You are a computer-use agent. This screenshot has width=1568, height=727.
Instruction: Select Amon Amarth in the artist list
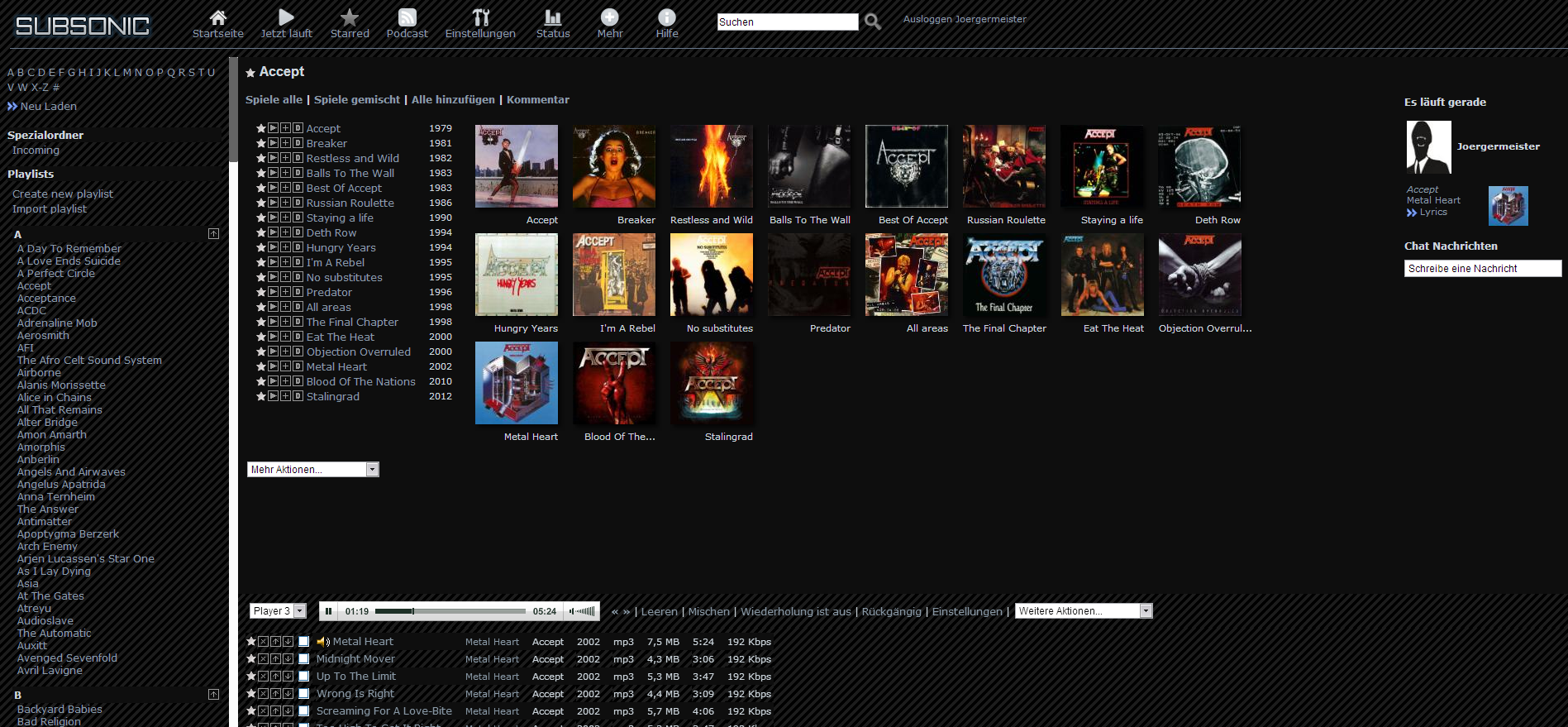pyautogui.click(x=52, y=435)
